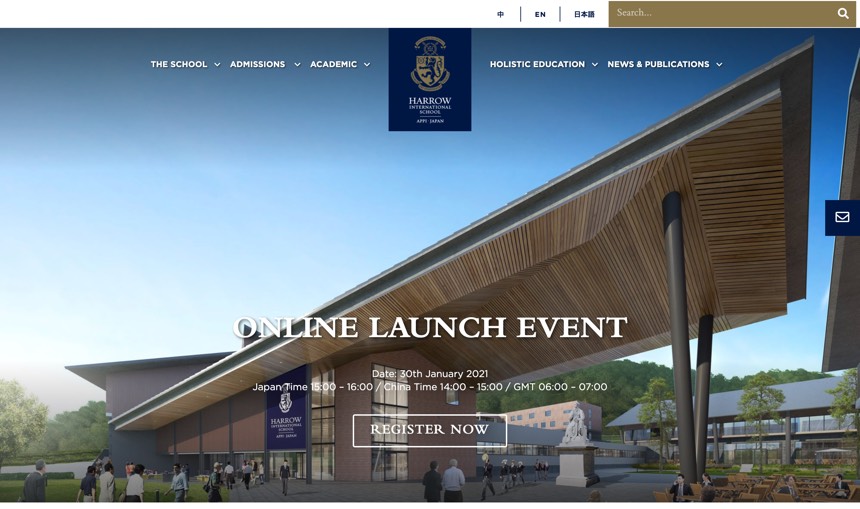Image resolution: width=860 pixels, height=509 pixels.
Task: Open The School menu item
Action: [179, 64]
